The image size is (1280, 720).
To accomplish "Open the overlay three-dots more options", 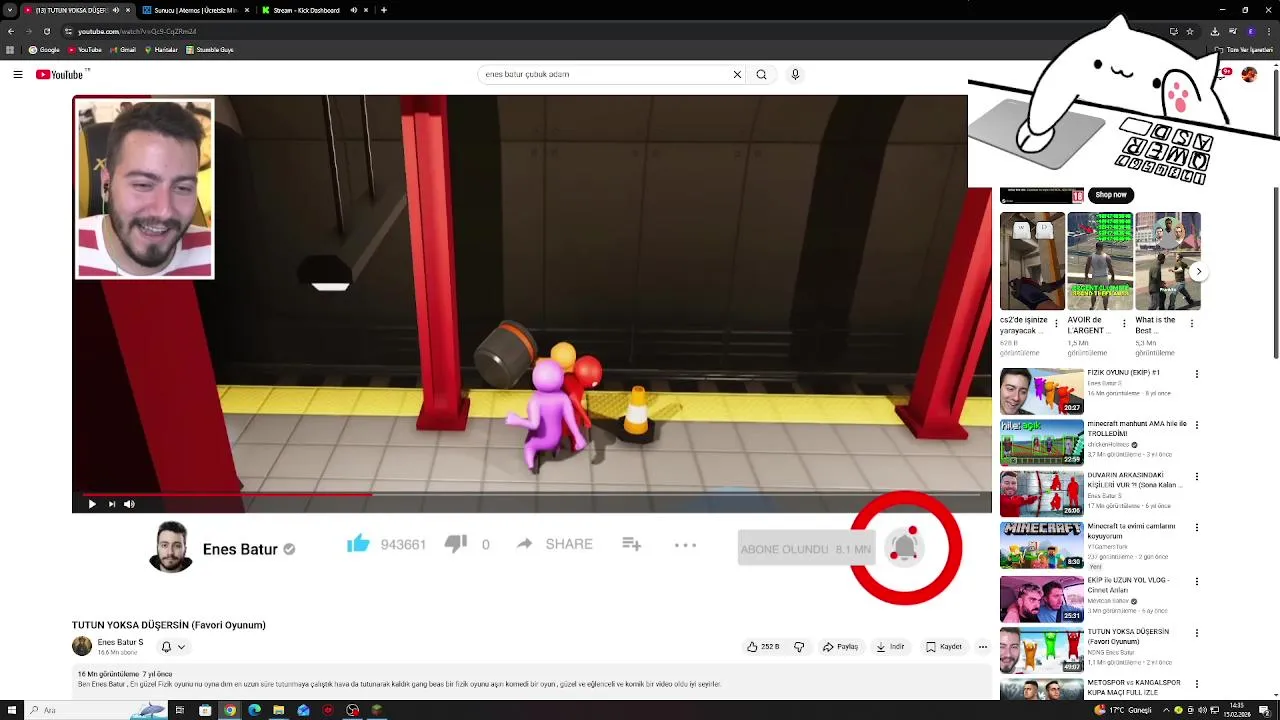I will coord(685,545).
